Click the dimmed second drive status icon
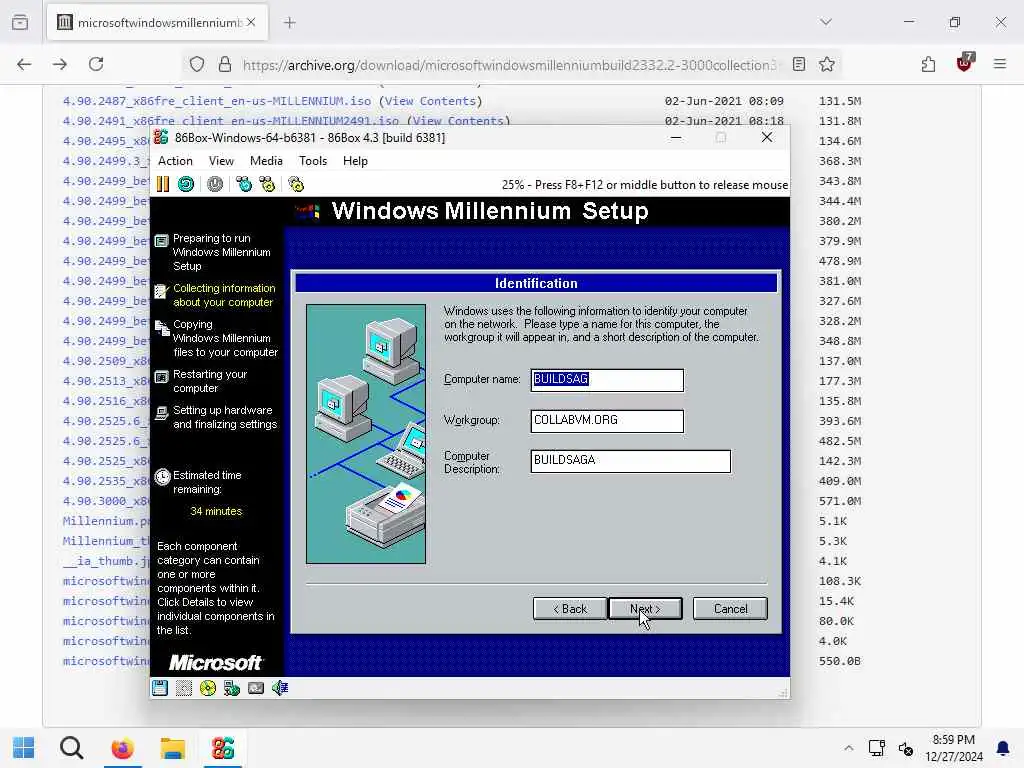1024x768 pixels. coord(184,688)
